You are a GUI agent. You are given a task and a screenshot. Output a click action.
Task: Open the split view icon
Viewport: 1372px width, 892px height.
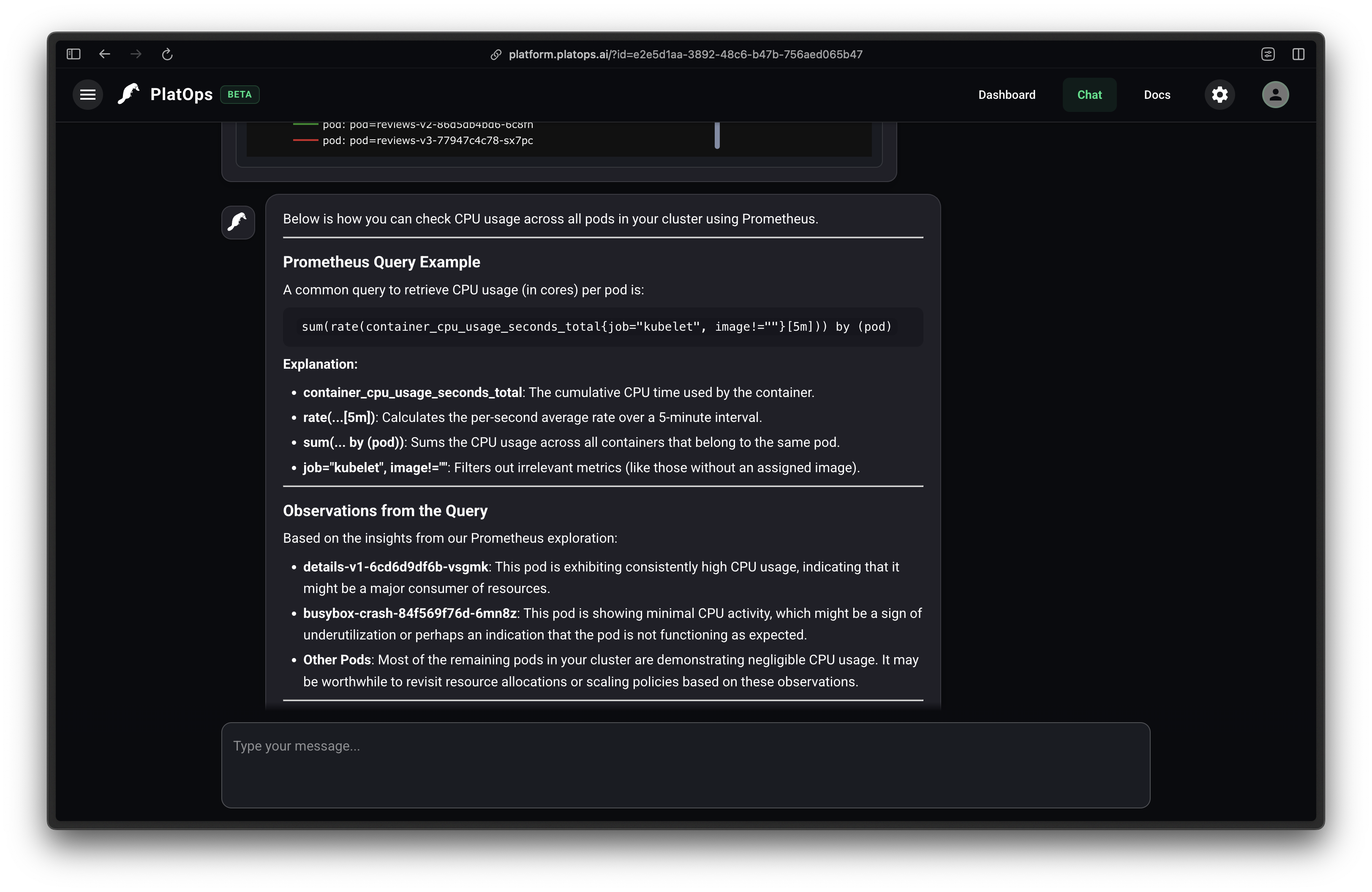tap(1298, 54)
